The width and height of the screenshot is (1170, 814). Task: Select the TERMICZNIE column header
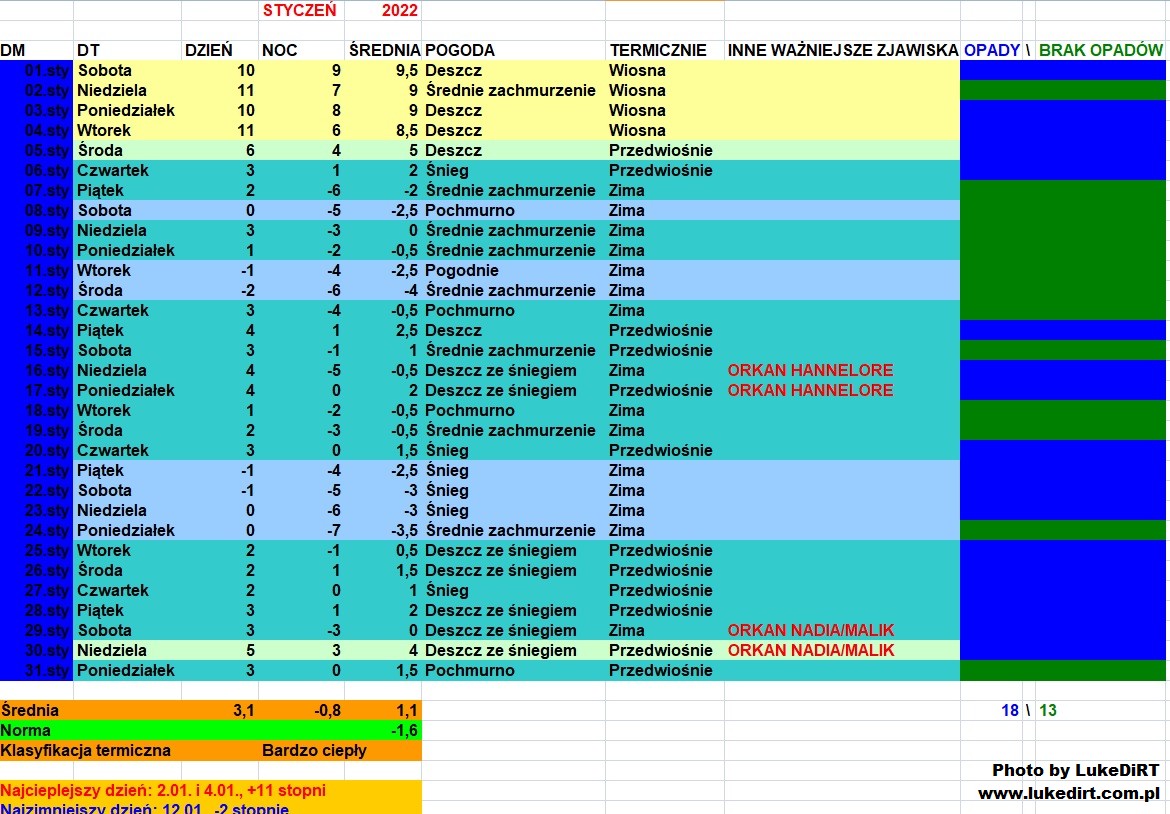click(658, 50)
